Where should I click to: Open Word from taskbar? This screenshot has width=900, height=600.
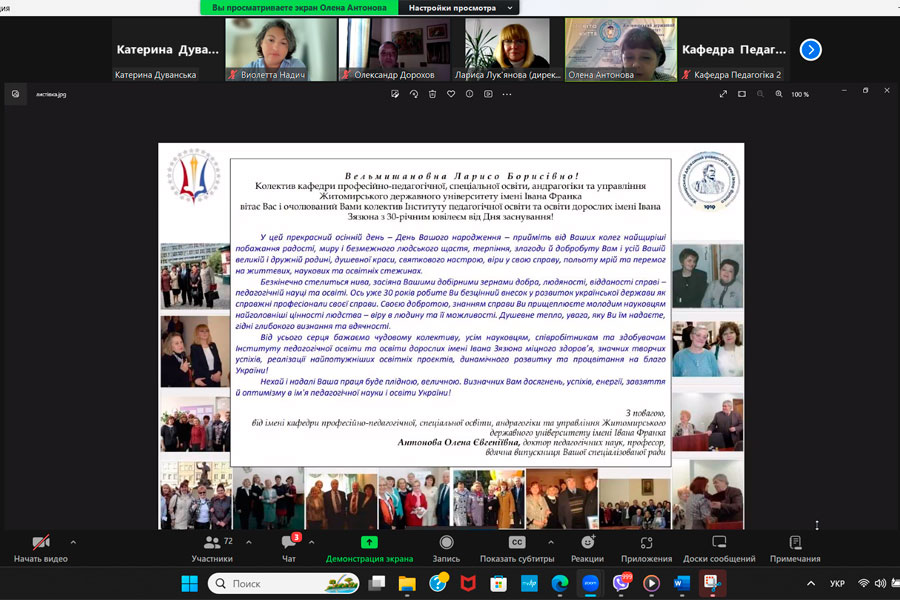[x=681, y=583]
